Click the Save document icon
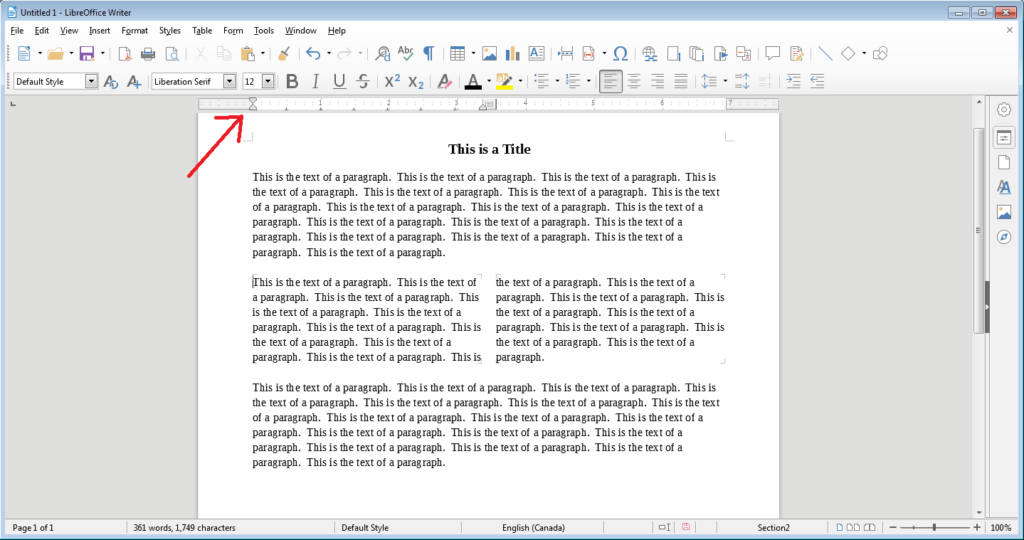Viewport: 1024px width, 540px height. (x=86, y=53)
